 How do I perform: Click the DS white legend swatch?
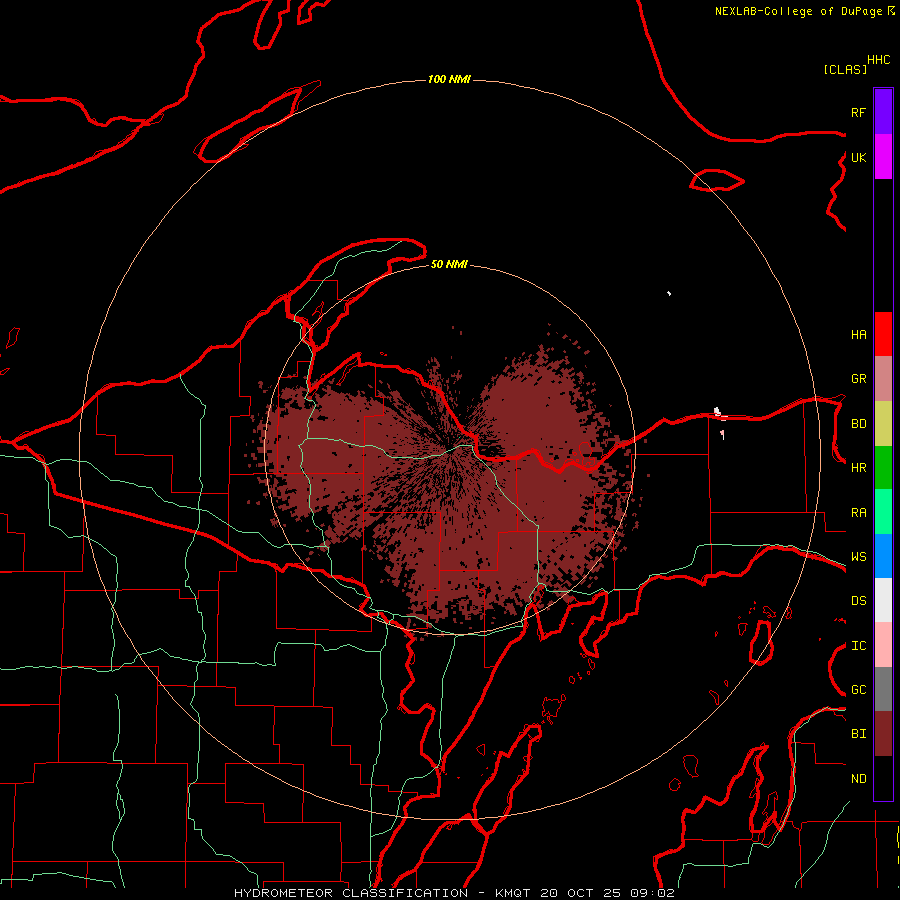pos(883,600)
